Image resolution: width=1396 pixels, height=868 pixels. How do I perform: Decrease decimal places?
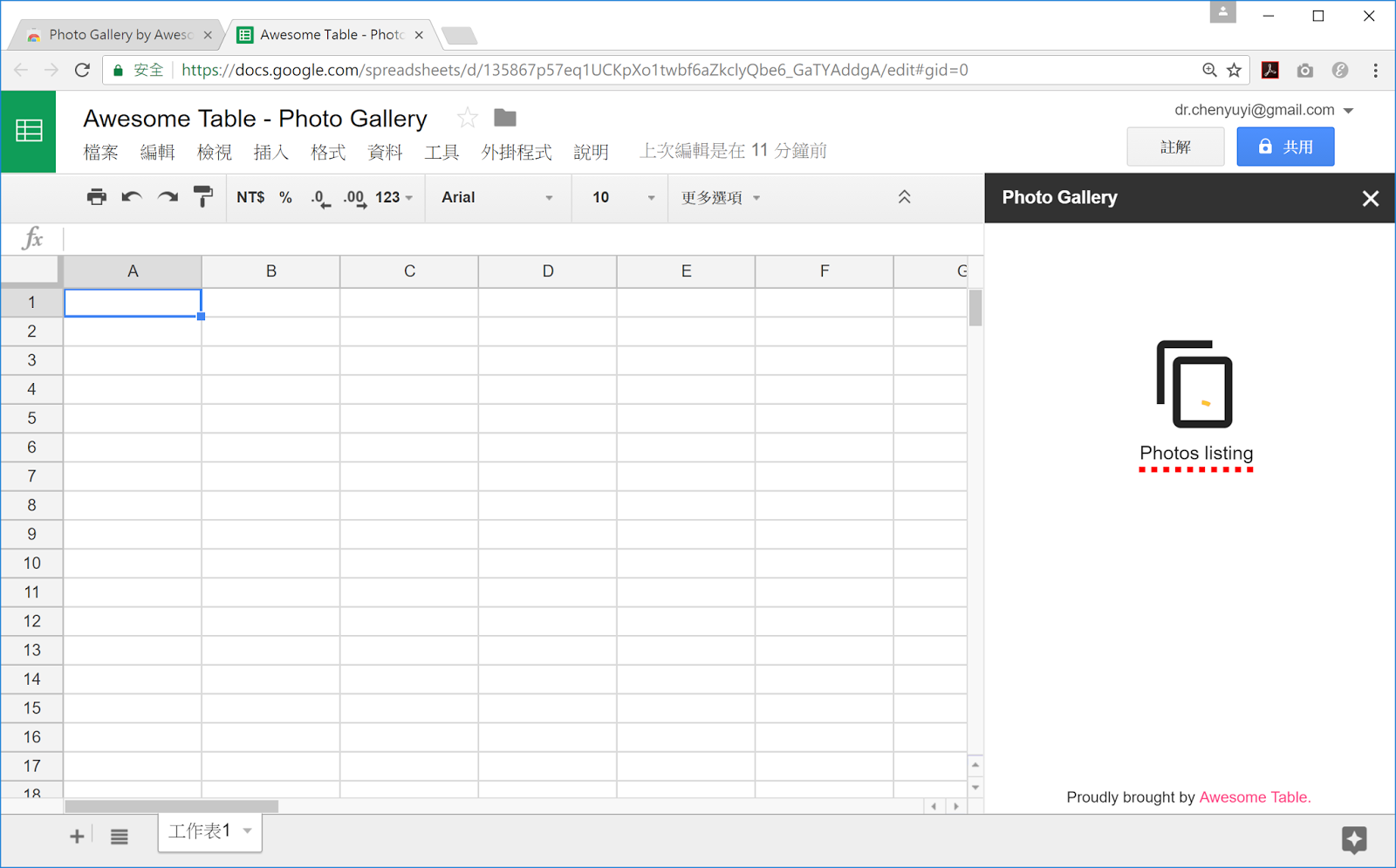(x=320, y=198)
